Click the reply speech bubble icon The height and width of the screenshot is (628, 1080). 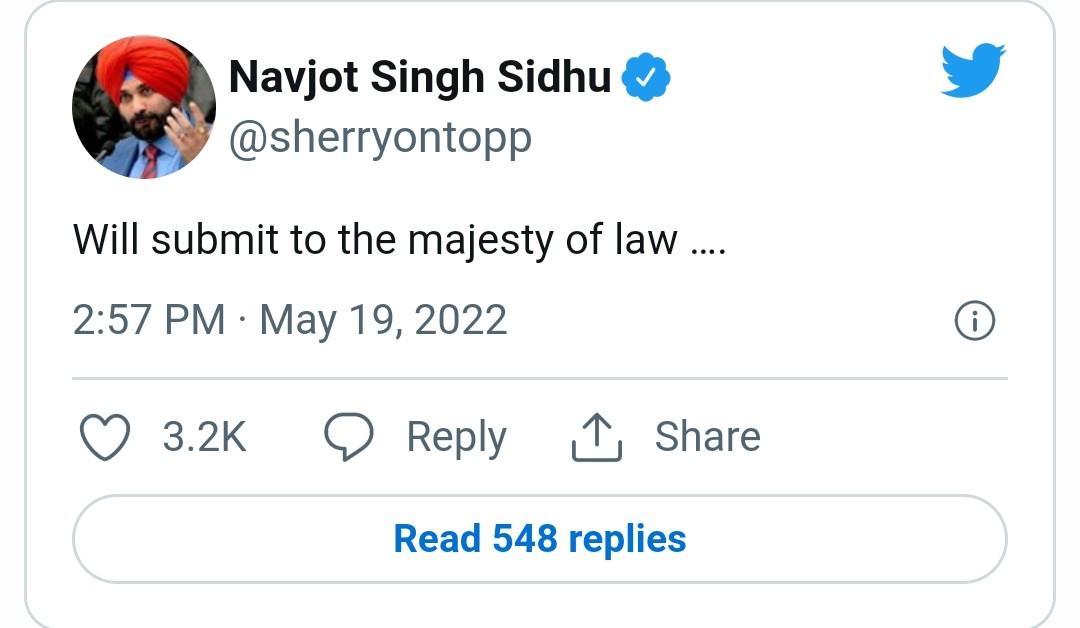[349, 438]
